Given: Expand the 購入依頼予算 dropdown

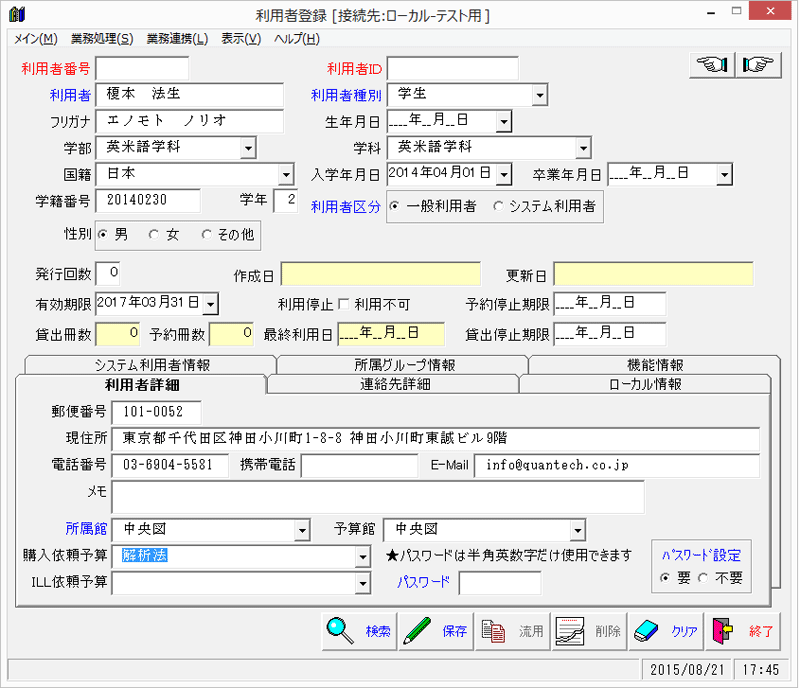Looking at the screenshot, I should pyautogui.click(x=362, y=557).
